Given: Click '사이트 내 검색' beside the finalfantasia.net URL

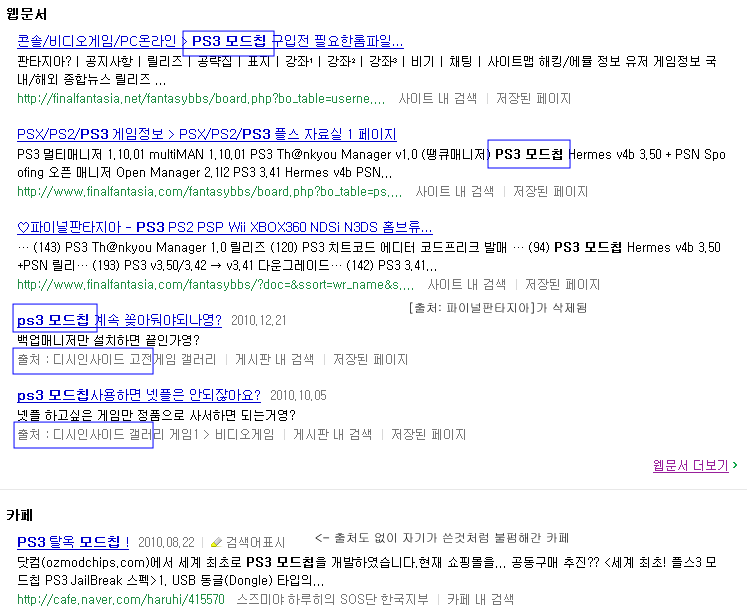Looking at the screenshot, I should 438,99.
